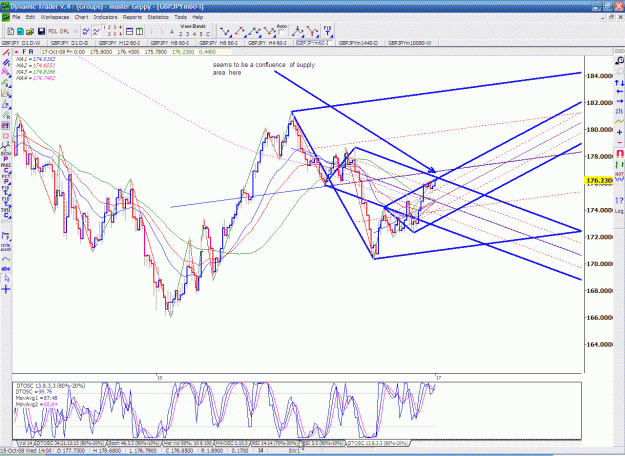Click the first blue down-swing line tool
Viewport: 625px width, 456px height.
[x=224, y=31]
